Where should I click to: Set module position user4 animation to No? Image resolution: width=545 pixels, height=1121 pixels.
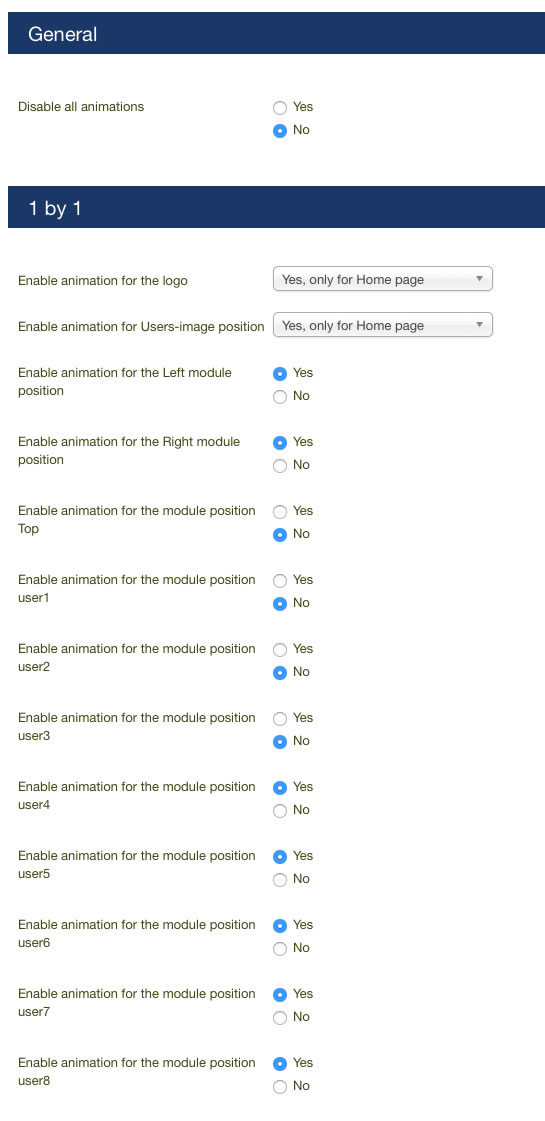point(280,811)
